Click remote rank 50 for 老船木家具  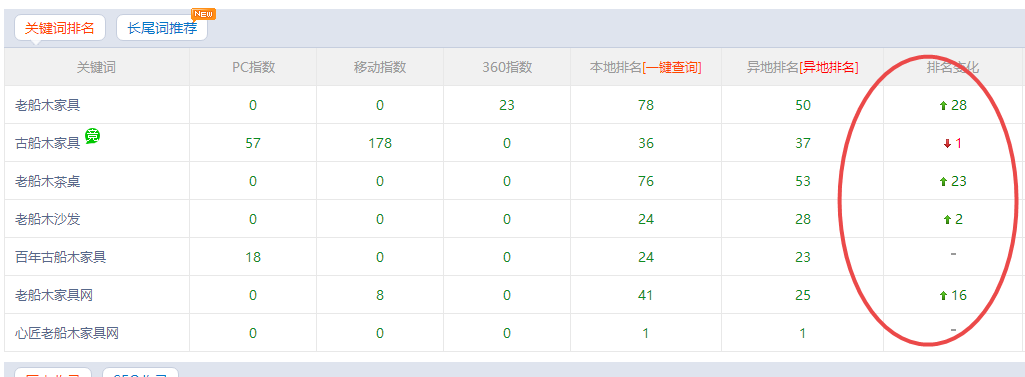point(803,105)
